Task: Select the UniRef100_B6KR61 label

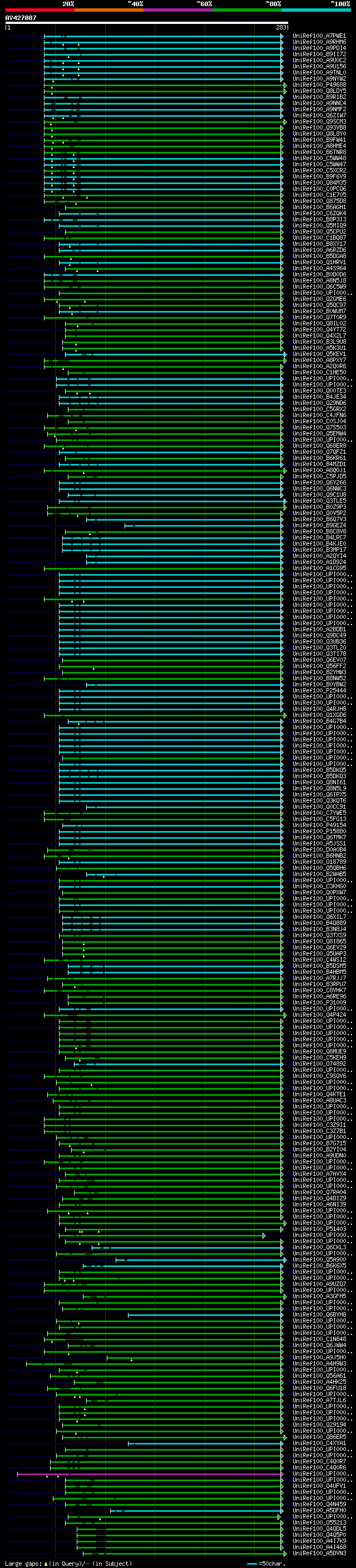Action: tap(319, 458)
